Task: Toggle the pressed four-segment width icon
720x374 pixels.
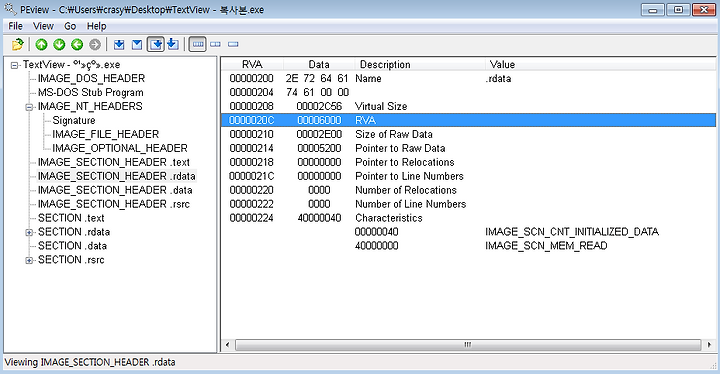Action: tap(197, 45)
